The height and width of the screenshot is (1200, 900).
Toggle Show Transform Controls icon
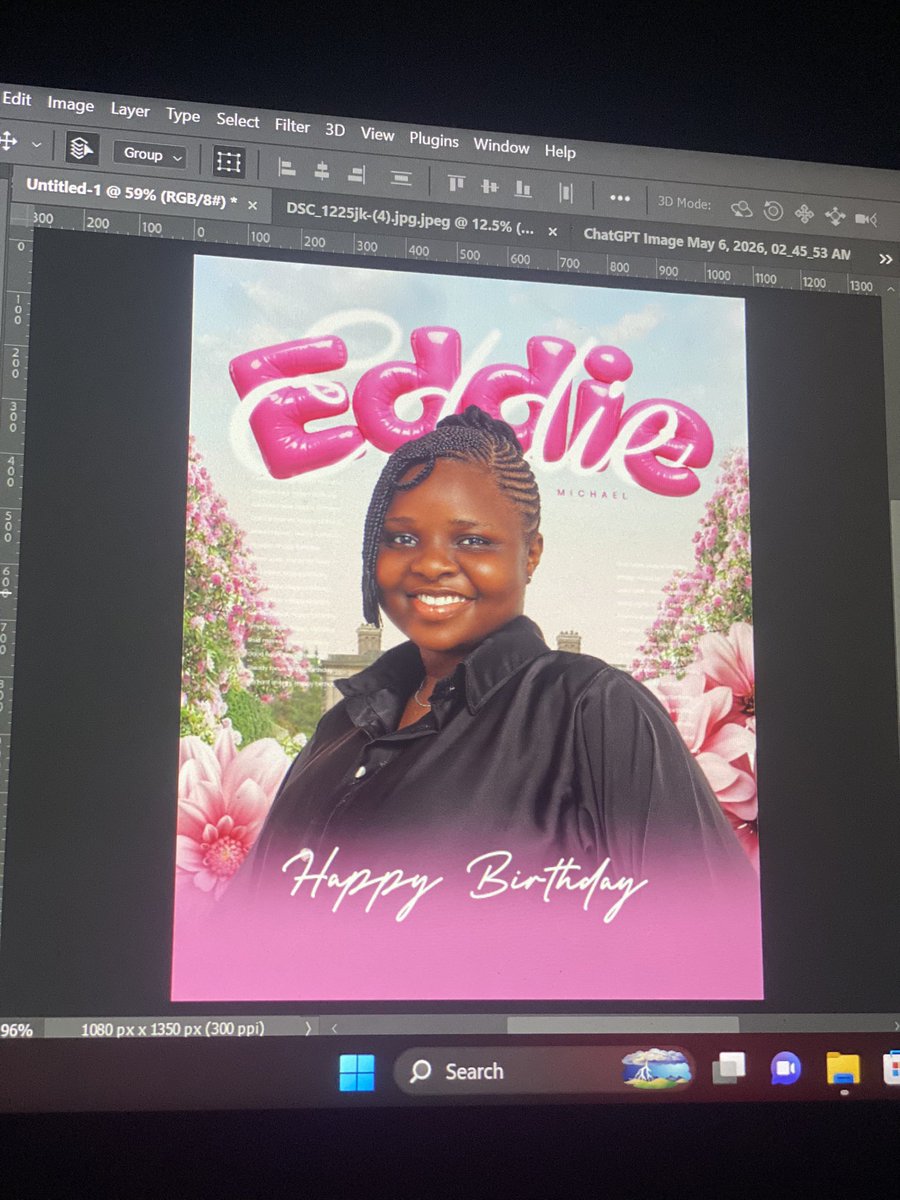229,161
